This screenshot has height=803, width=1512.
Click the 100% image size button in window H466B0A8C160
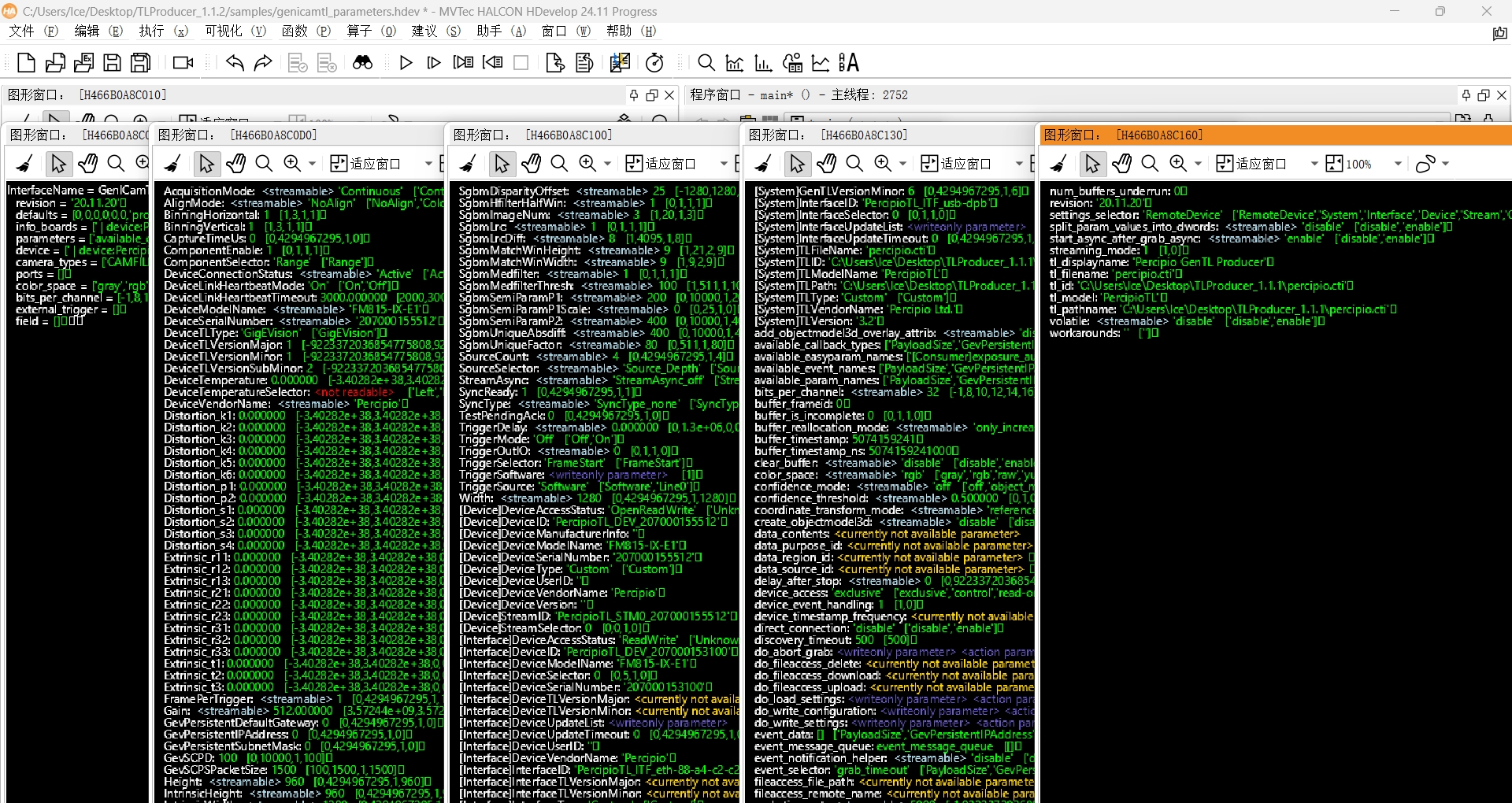[1349, 164]
